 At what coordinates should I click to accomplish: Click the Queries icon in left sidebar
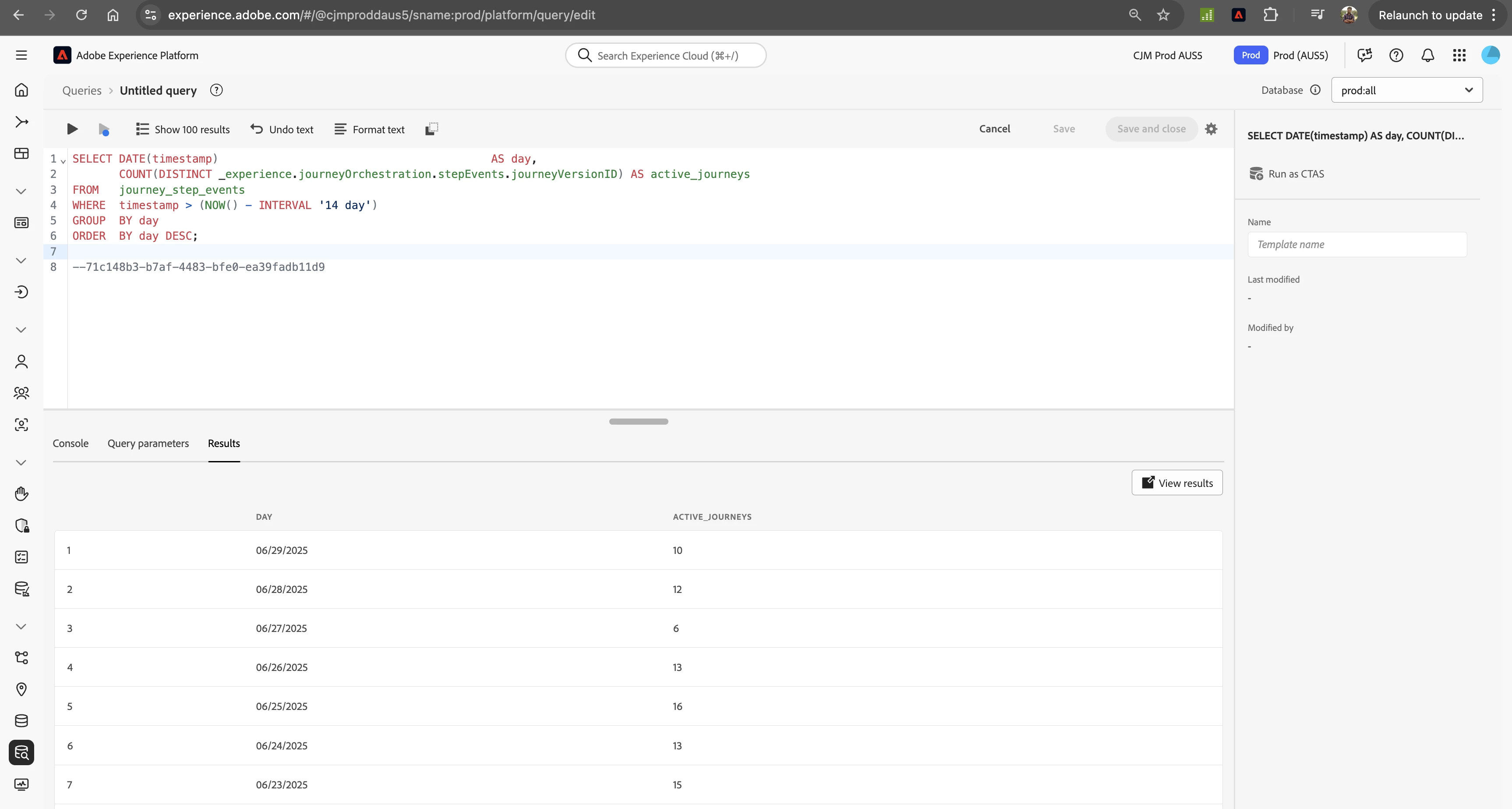point(22,752)
